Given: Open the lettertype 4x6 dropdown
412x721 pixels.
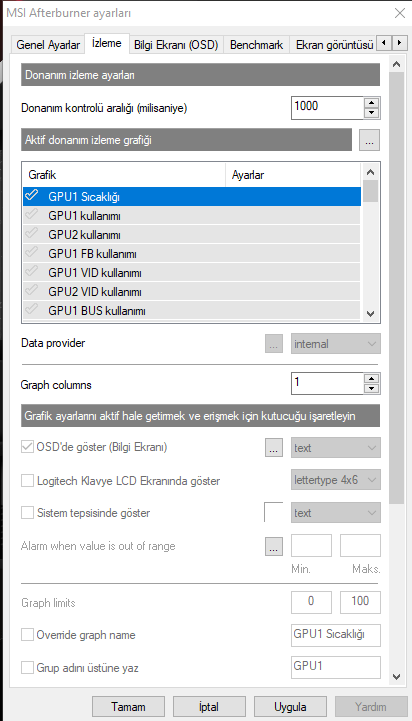Looking at the screenshot, I should (336, 481).
